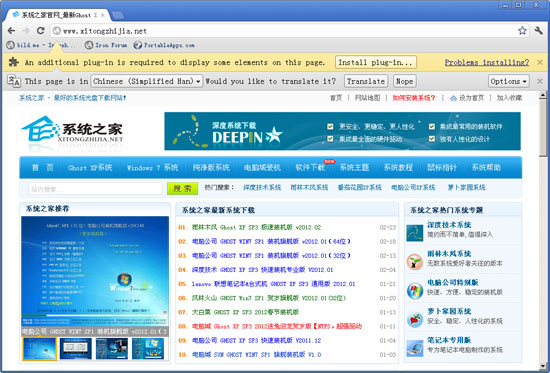Screen dimensions: 550x373
Task: Open the 系统帮助 menu item
Action: [486, 167]
